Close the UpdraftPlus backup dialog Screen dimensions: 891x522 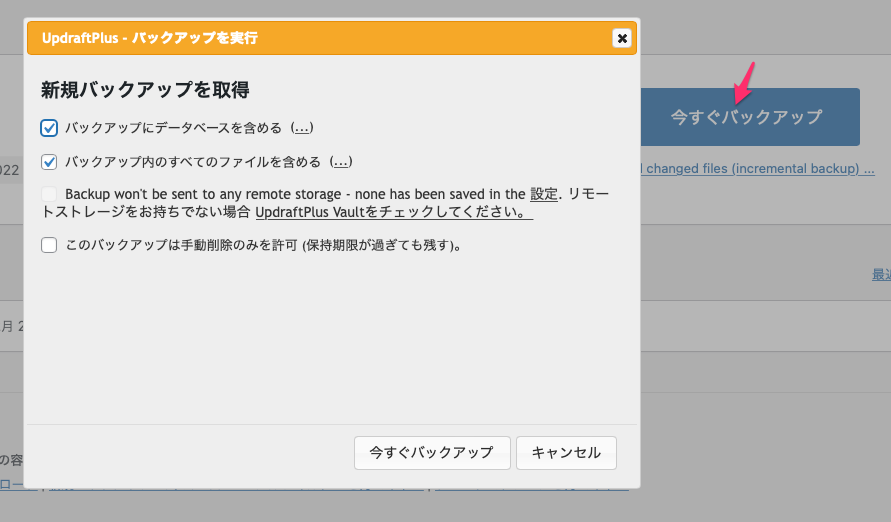tap(622, 38)
